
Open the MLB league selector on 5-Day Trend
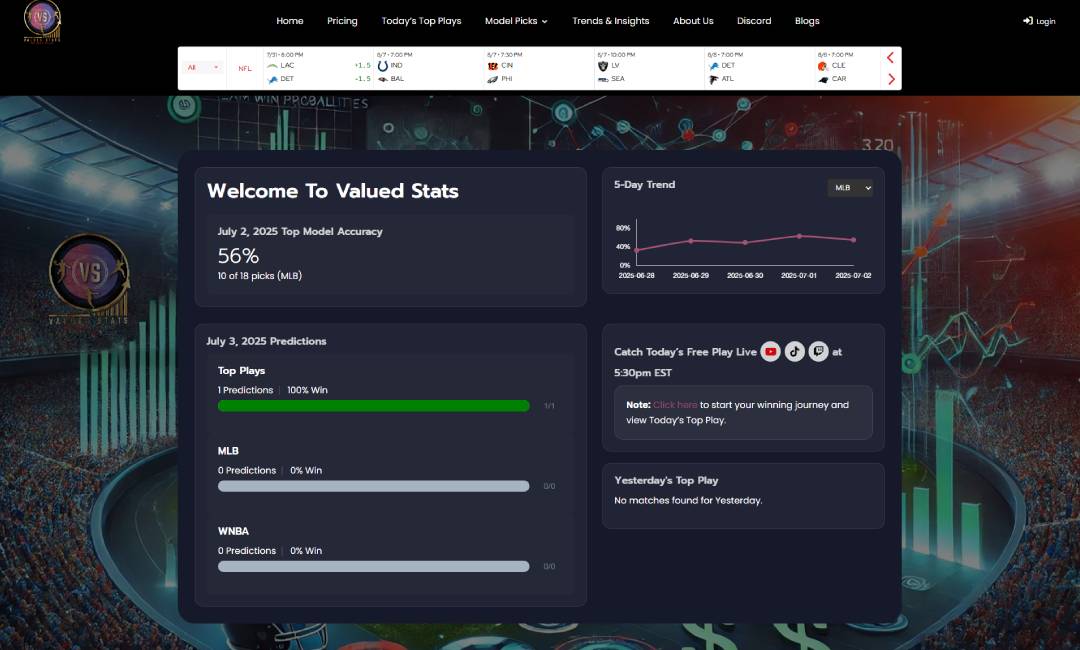pos(849,188)
